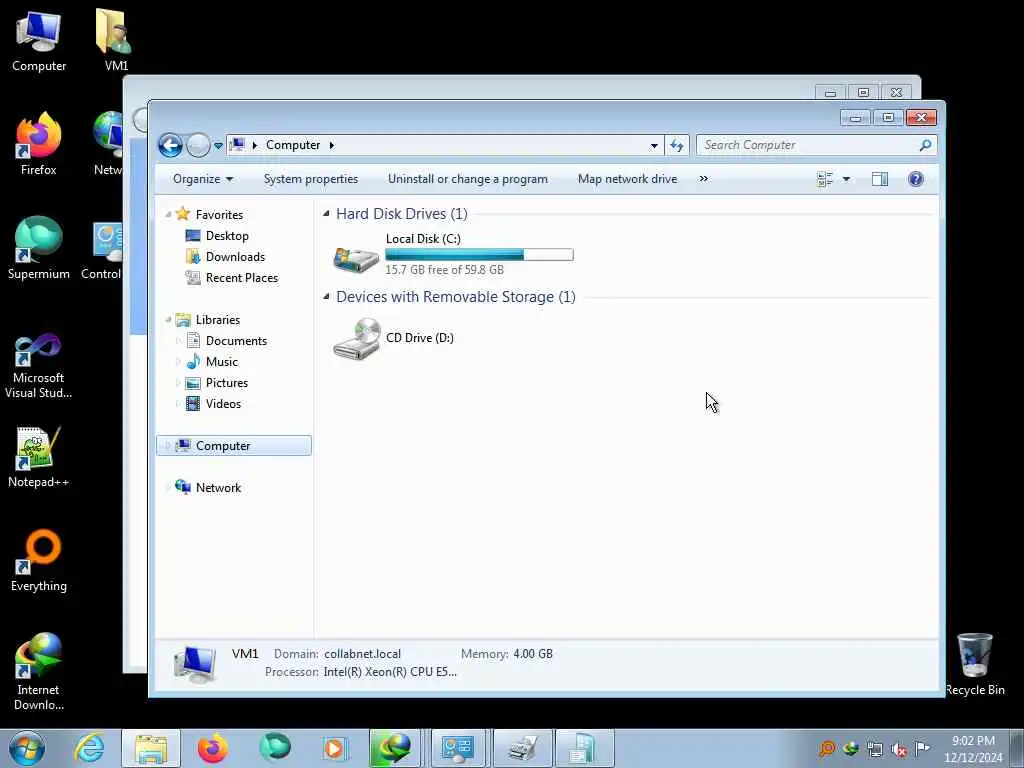Open the address bar history dropdown
This screenshot has width=1024, height=768.
pos(654,146)
